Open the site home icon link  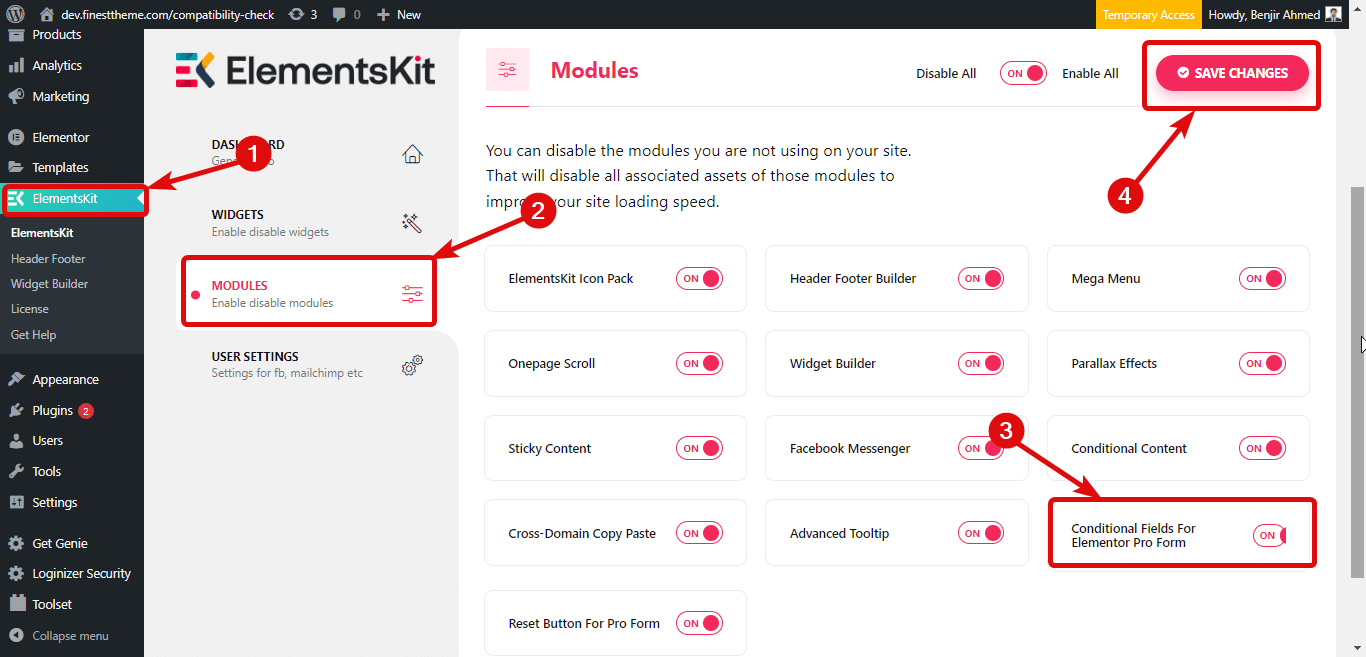47,14
